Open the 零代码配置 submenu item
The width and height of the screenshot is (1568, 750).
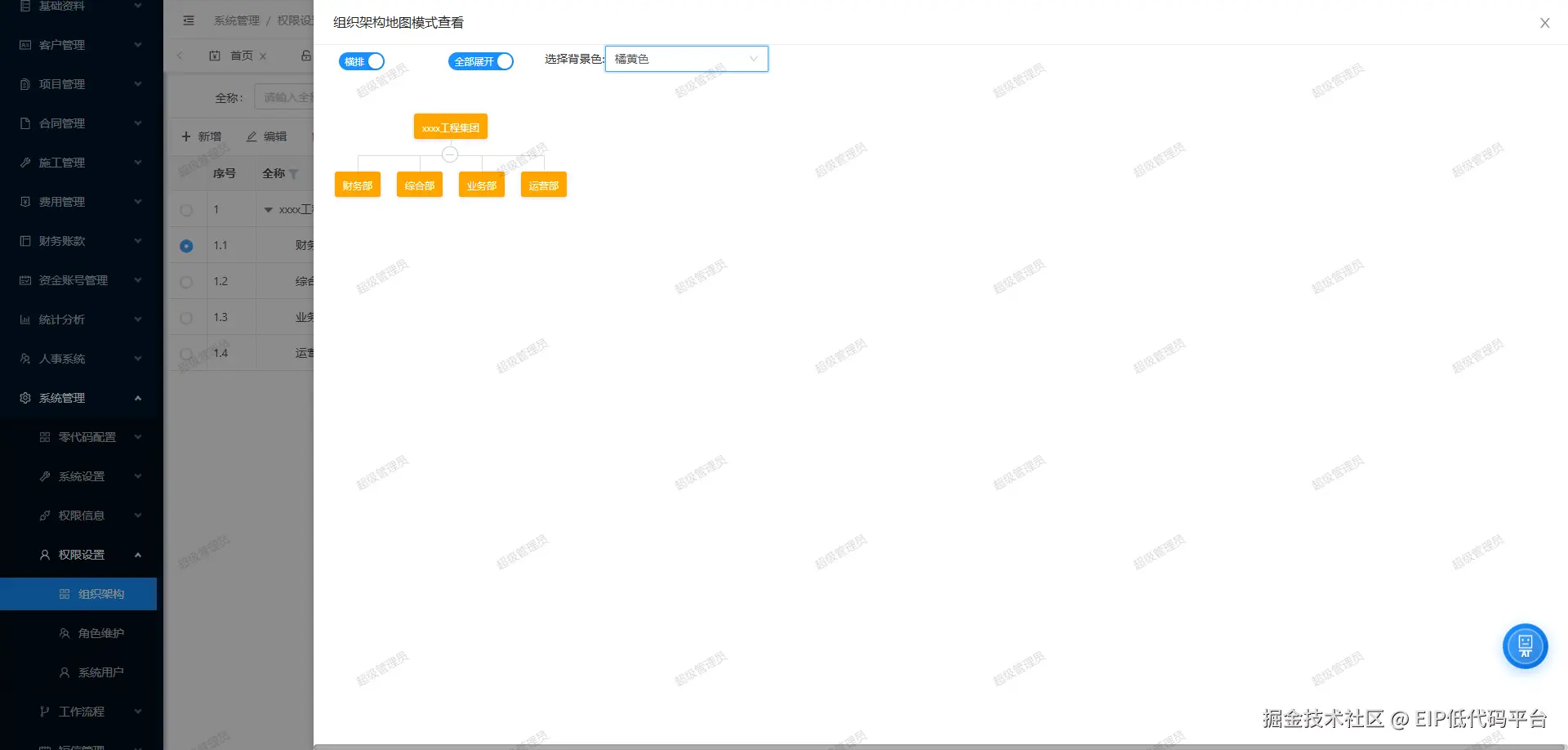78,437
